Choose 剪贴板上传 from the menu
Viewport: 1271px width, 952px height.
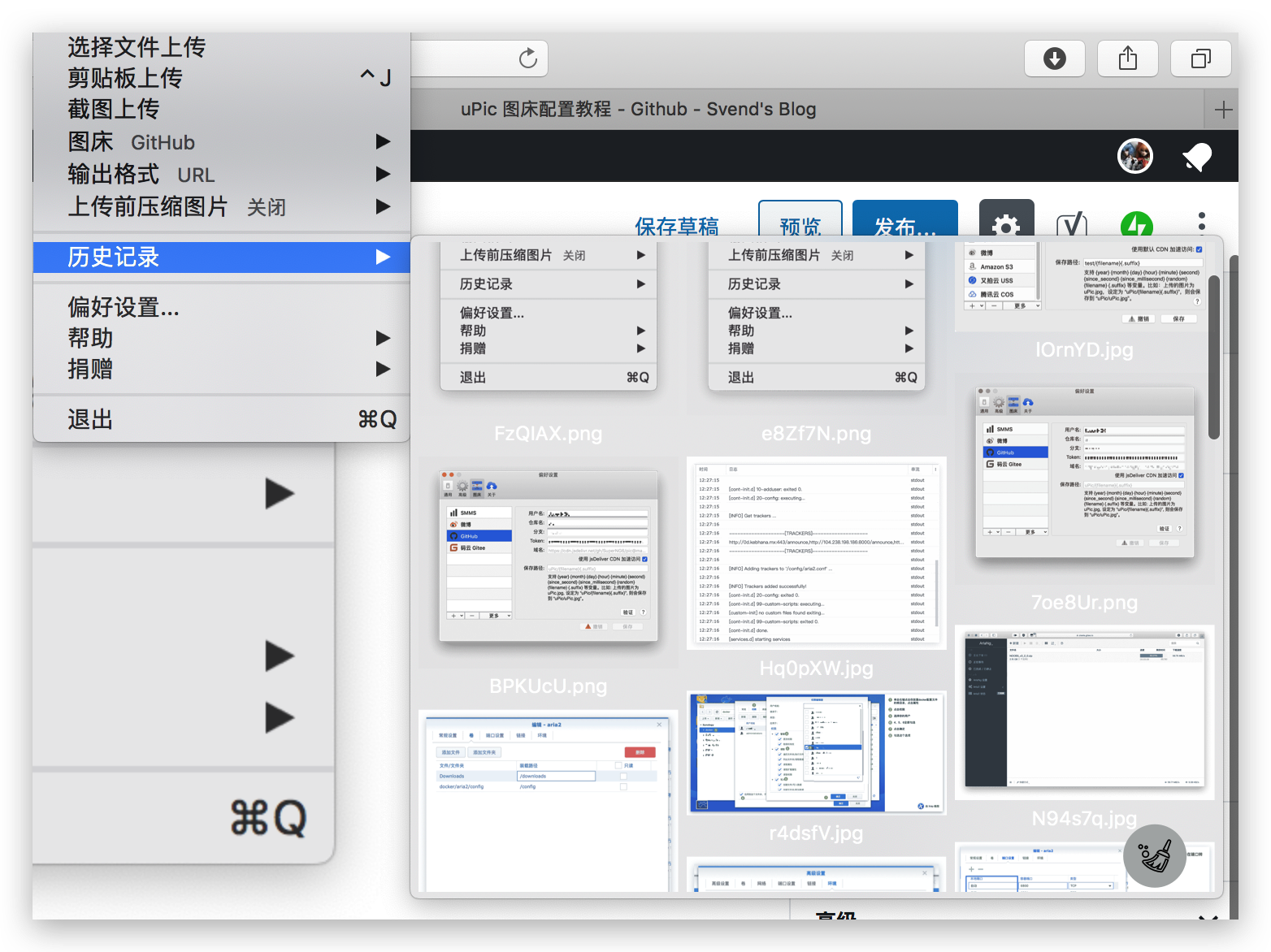[221, 78]
